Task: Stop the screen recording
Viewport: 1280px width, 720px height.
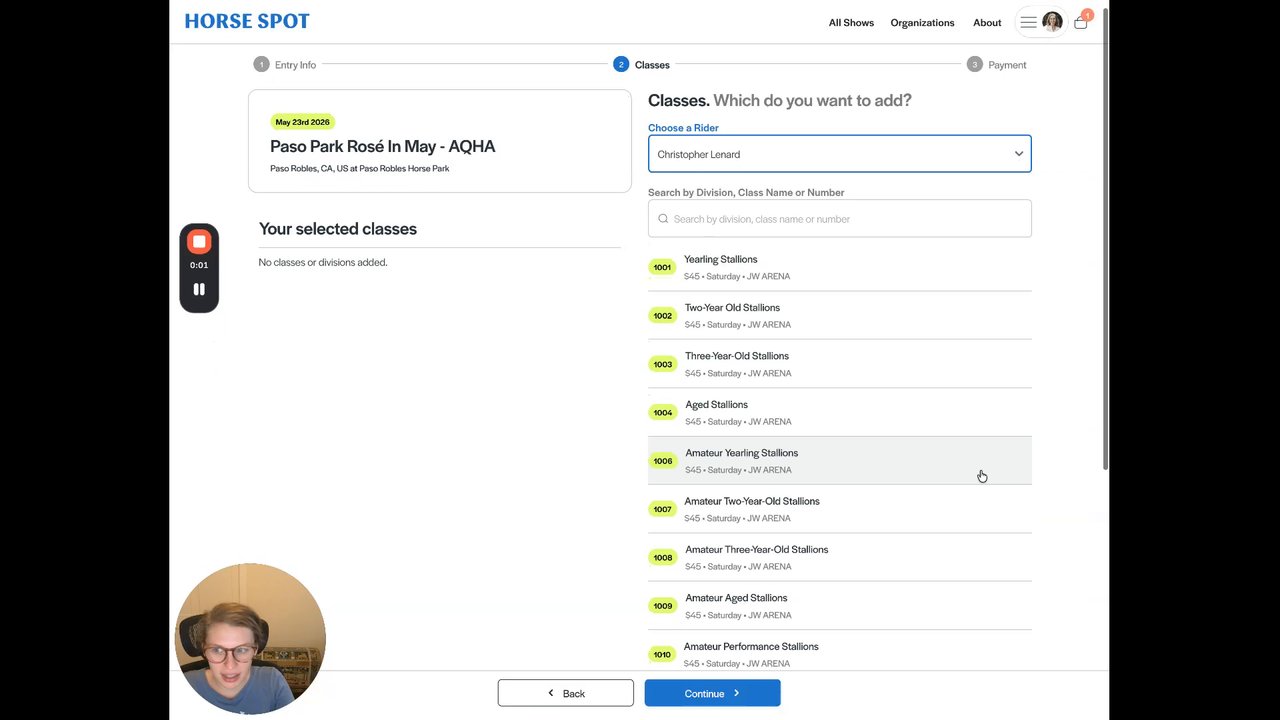Action: [199, 242]
